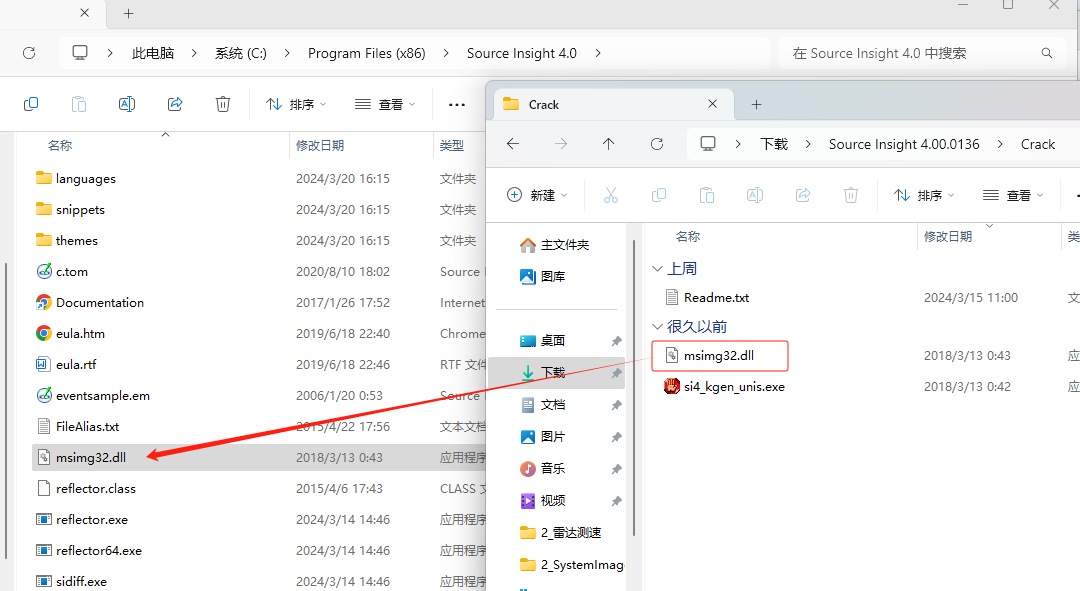This screenshot has width=1080, height=591.
Task: Click the Crack sidebar vertical scrollbar
Action: tap(633, 388)
